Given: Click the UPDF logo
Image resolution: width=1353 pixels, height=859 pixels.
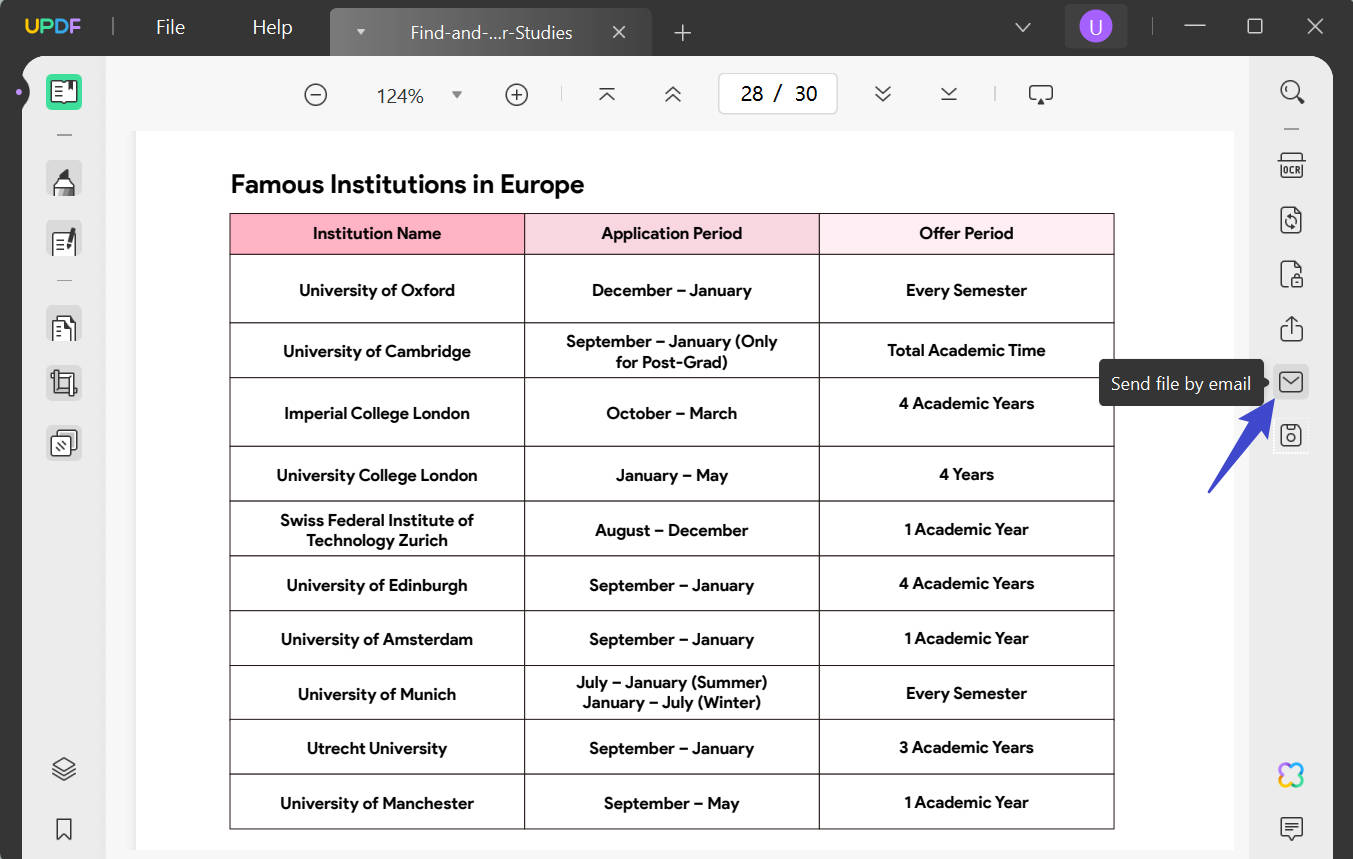Looking at the screenshot, I should (x=53, y=27).
